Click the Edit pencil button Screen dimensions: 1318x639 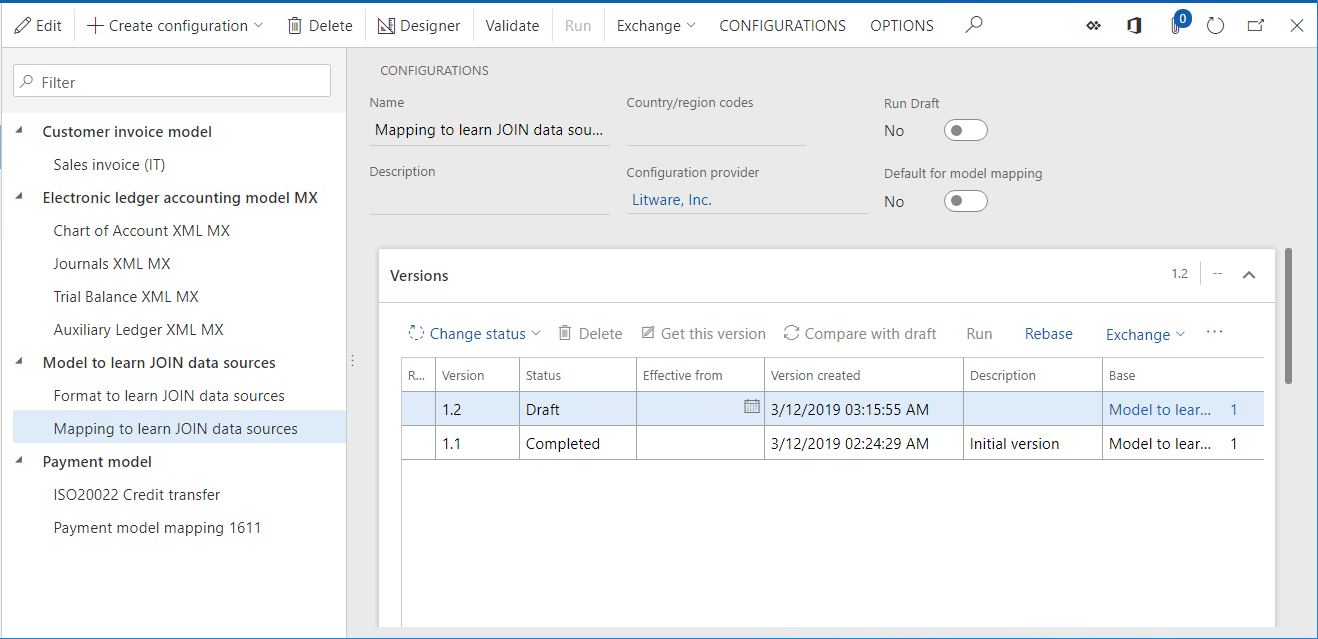(38, 26)
